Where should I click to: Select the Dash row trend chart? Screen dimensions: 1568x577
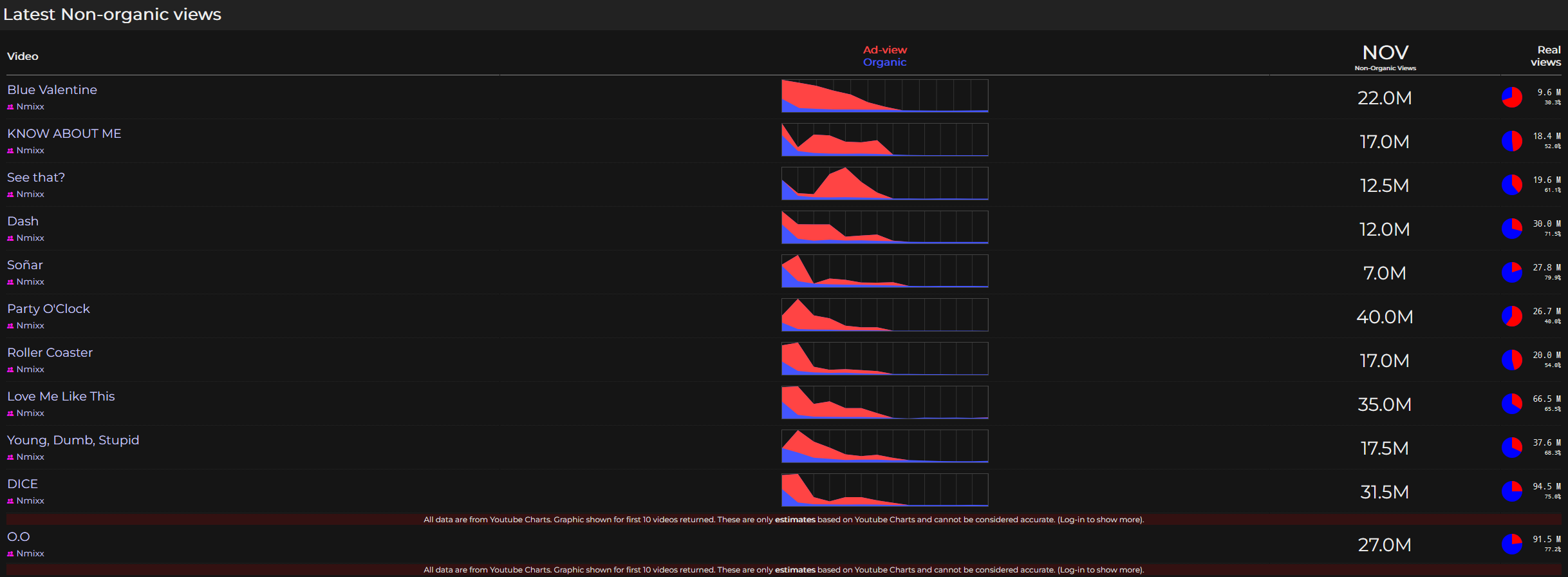click(x=885, y=227)
